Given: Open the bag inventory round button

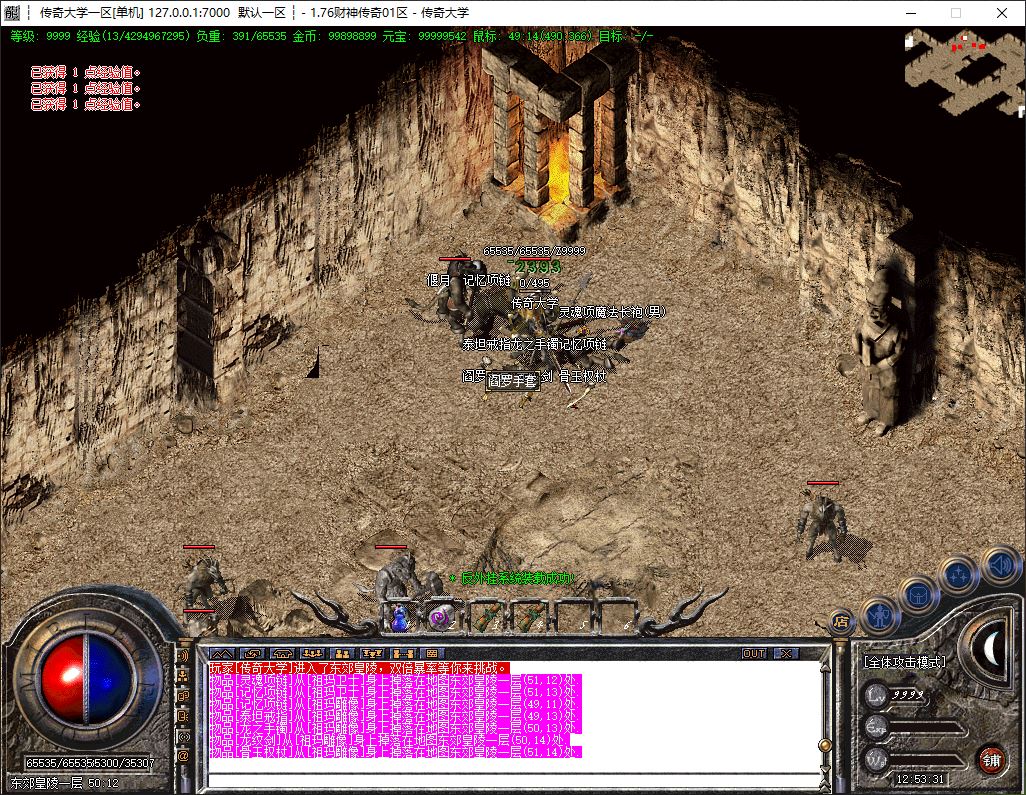Looking at the screenshot, I should (918, 595).
